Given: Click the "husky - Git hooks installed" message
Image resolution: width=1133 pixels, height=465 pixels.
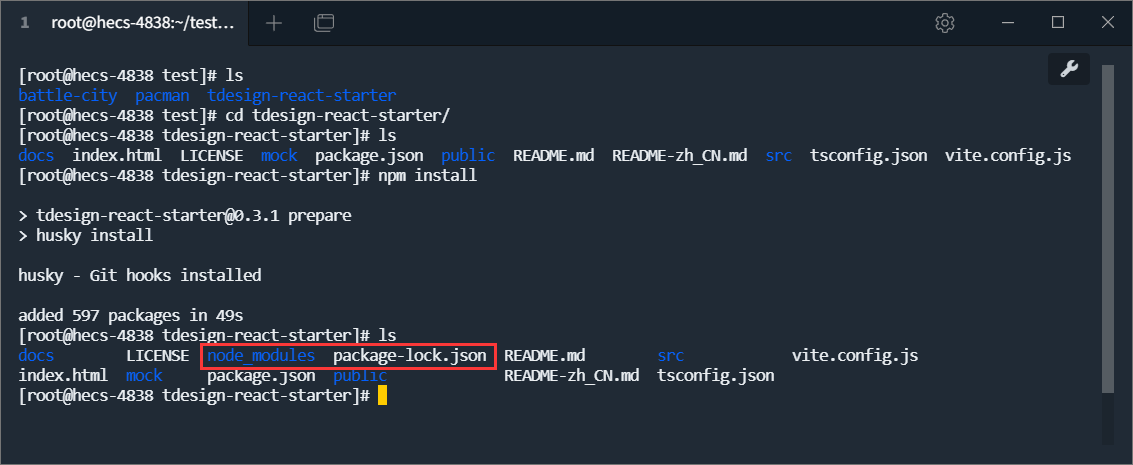Looking at the screenshot, I should [140, 275].
